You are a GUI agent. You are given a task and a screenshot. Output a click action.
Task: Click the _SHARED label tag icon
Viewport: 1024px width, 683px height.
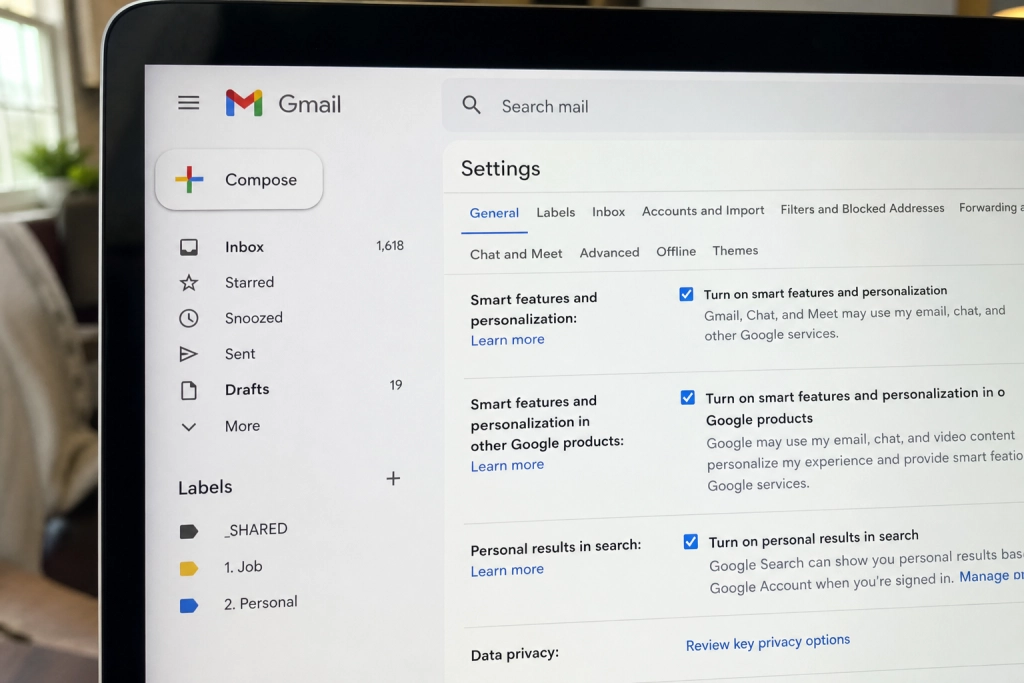(x=189, y=532)
